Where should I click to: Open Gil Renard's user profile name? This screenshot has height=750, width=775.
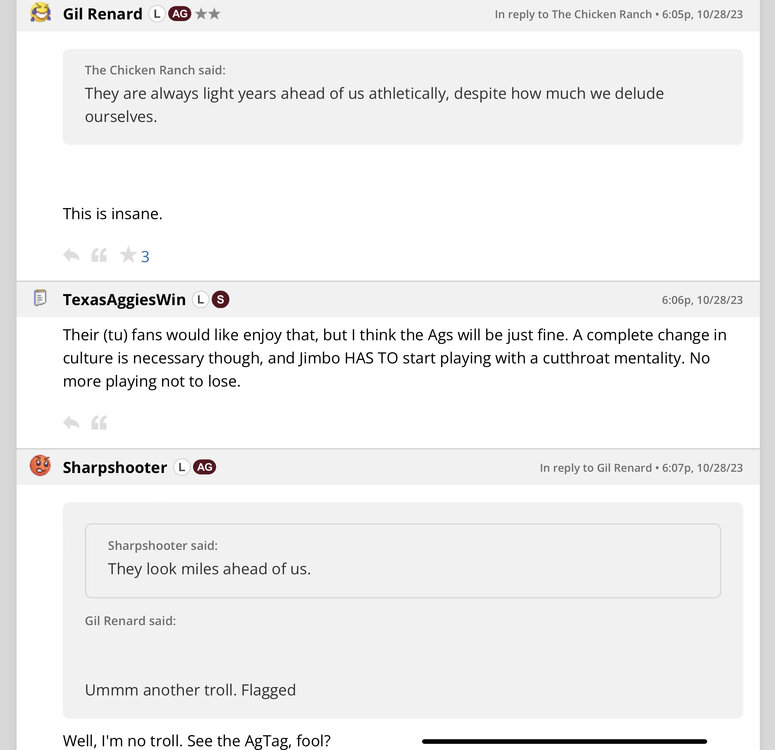click(102, 14)
